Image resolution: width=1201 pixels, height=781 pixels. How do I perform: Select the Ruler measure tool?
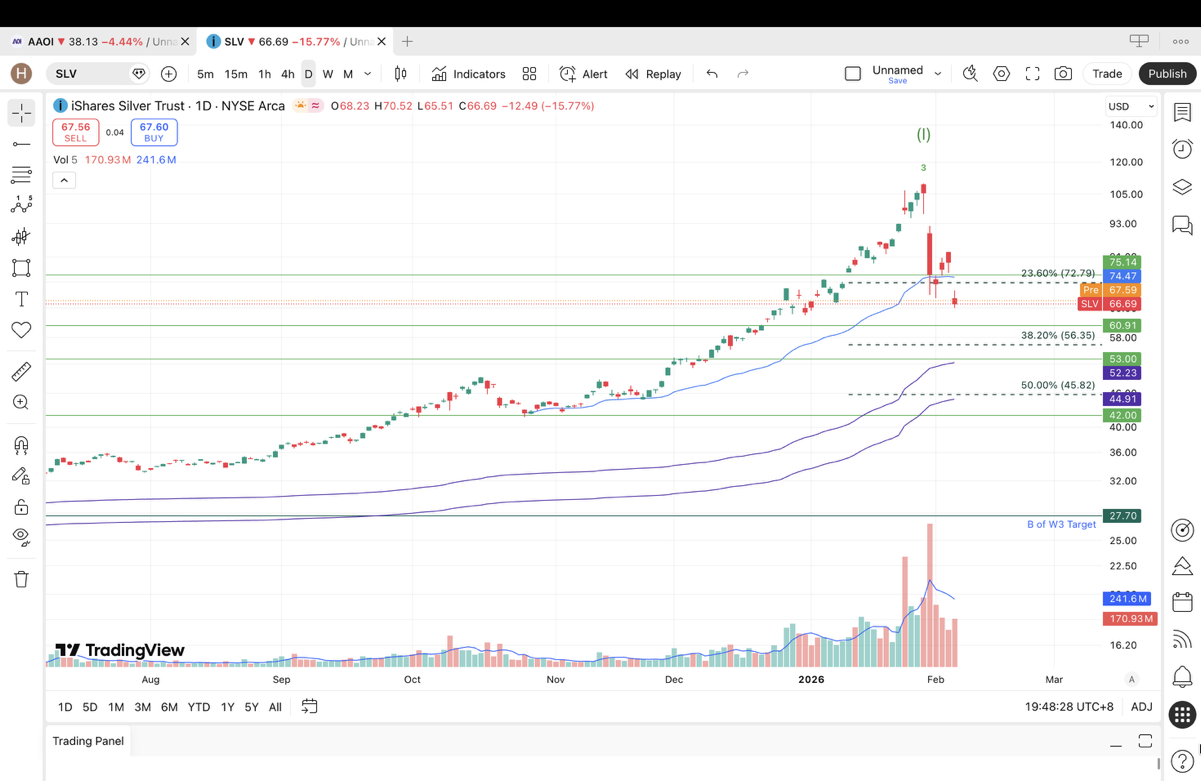[21, 372]
